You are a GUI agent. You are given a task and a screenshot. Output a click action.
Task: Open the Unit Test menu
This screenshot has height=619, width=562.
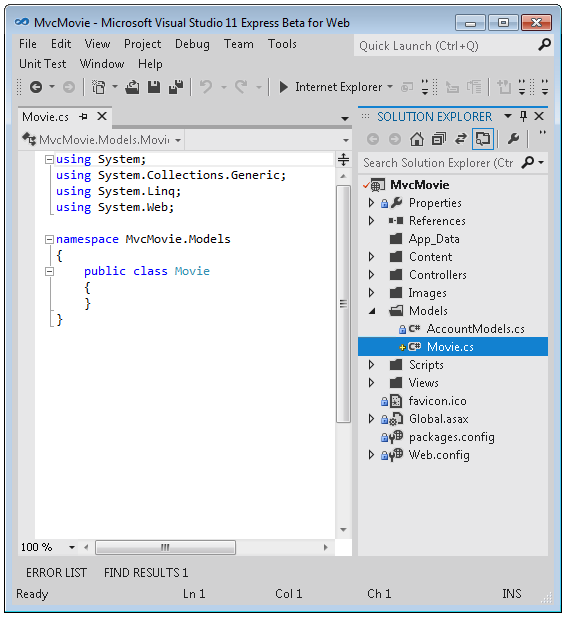[x=43, y=64]
